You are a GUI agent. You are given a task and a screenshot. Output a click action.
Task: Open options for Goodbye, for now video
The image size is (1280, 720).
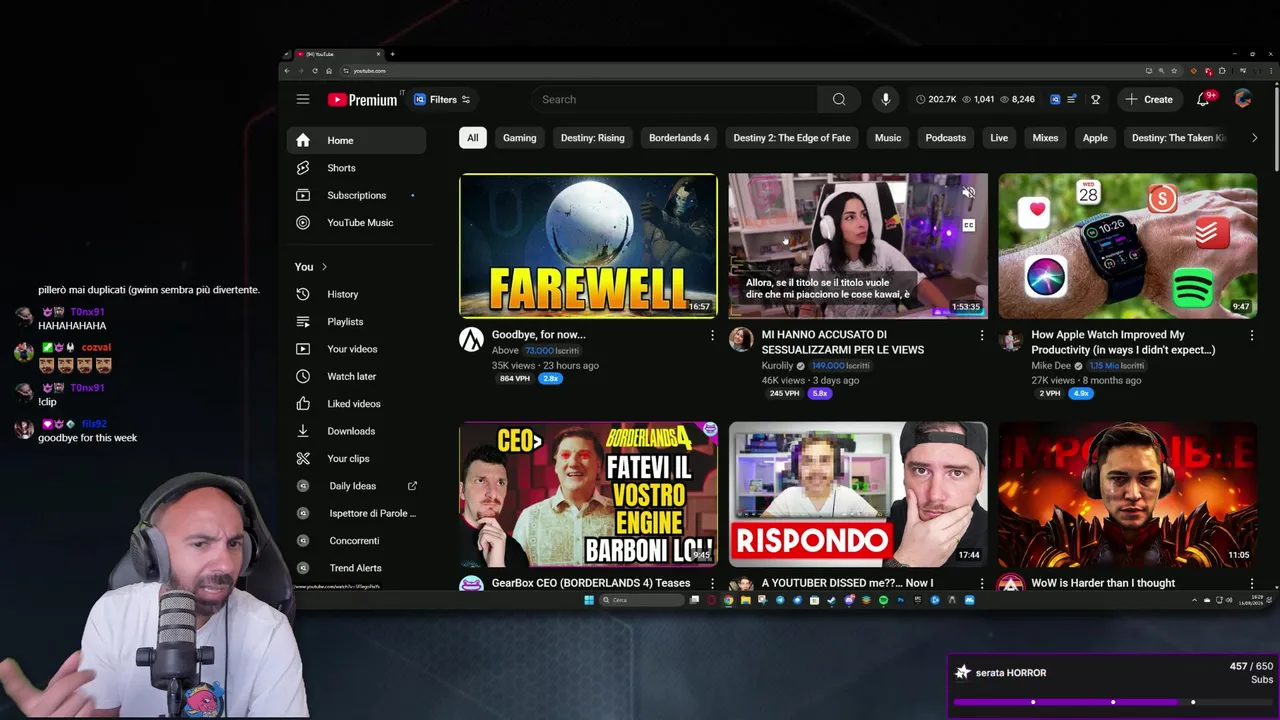click(712, 335)
